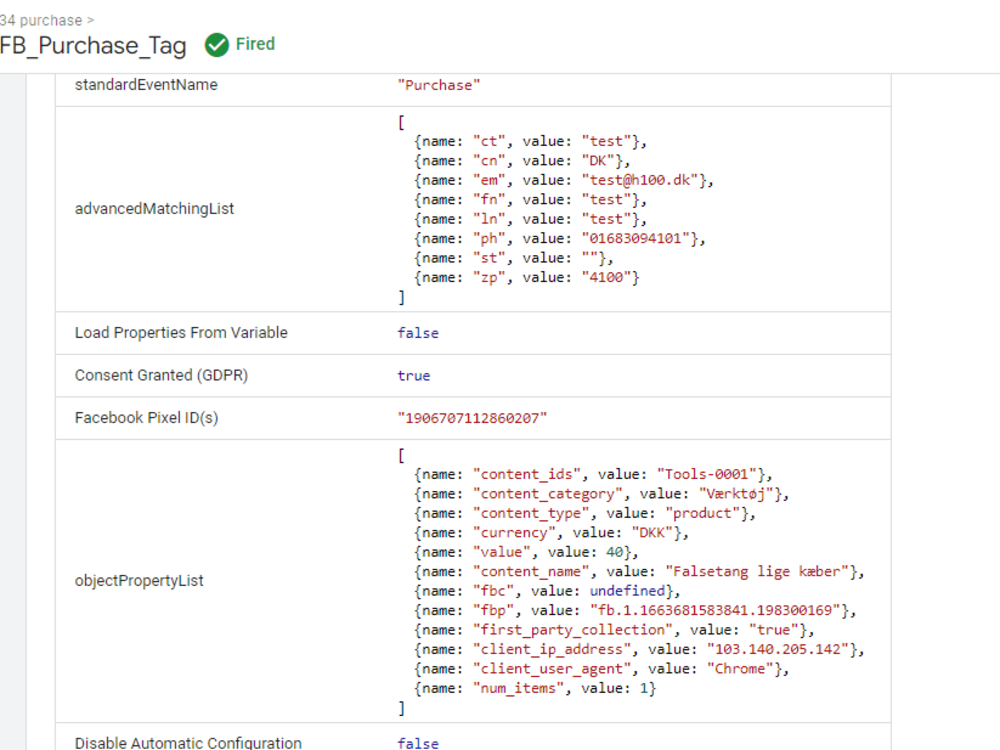Select the phone 01683094101 line

560,239
